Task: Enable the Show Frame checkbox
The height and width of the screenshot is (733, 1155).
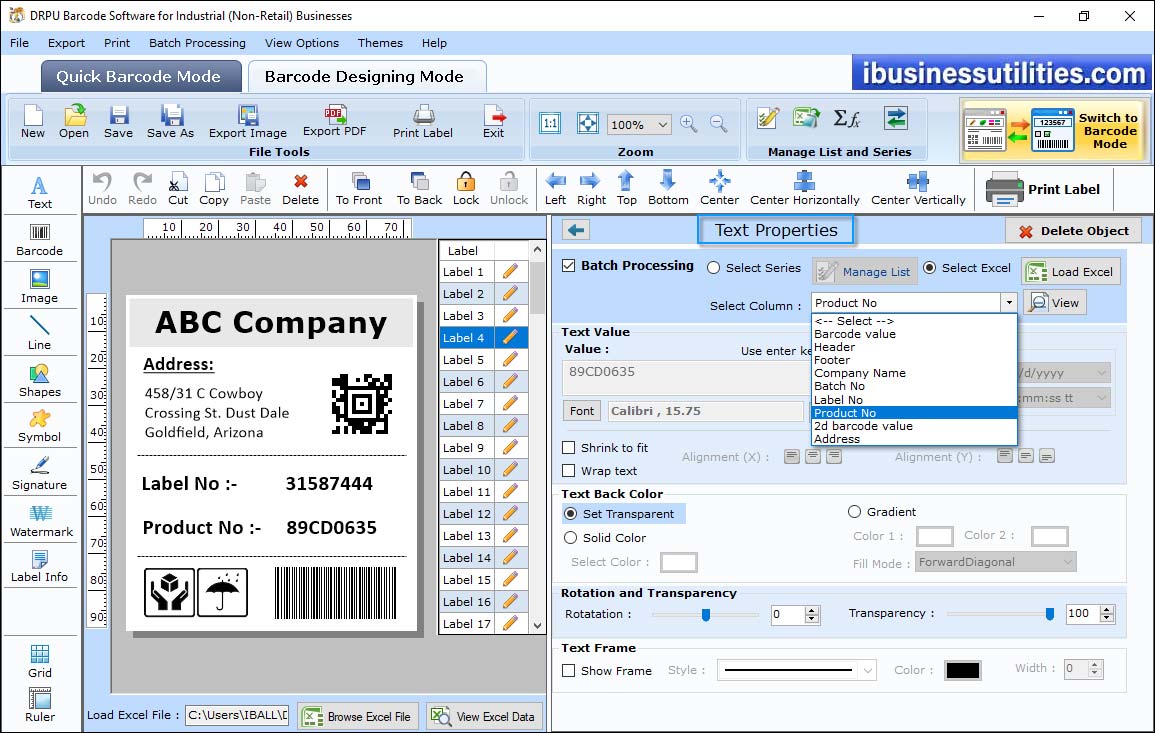Action: pos(569,671)
